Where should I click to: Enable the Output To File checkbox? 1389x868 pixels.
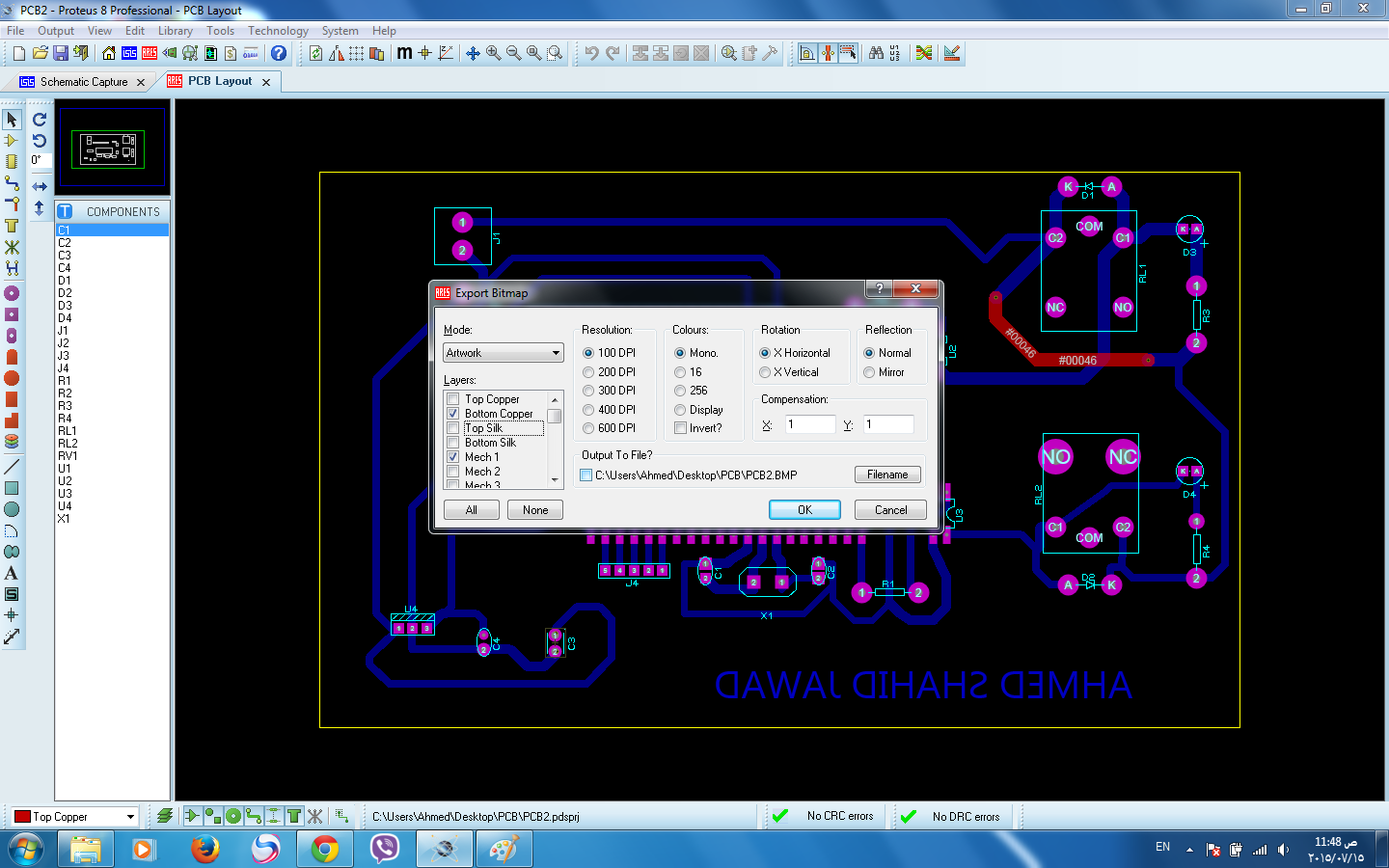click(x=586, y=475)
